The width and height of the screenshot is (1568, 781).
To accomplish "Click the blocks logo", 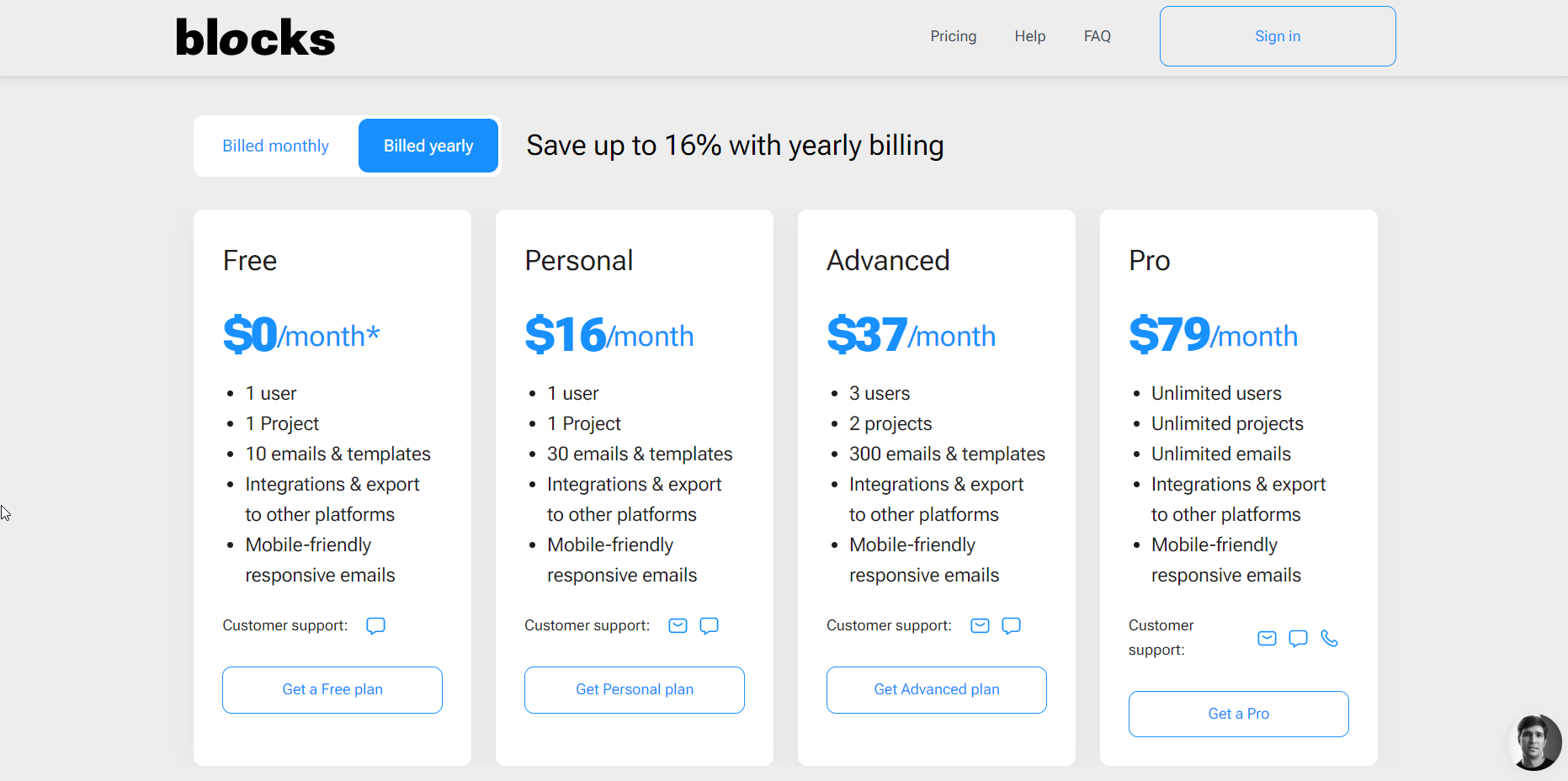I will 255,38.
